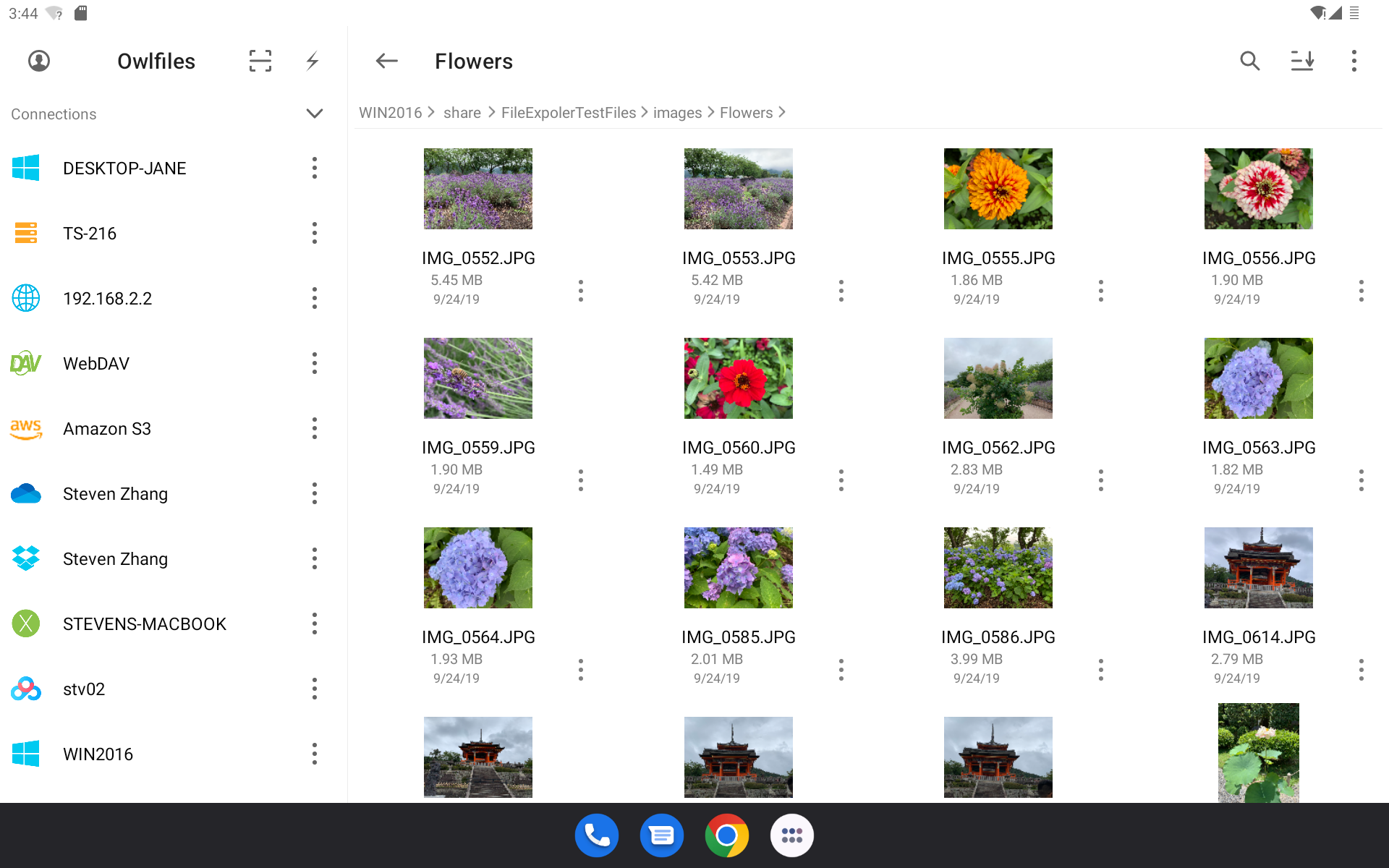
Task: Open IMG_0555.JPG orange flower thumbnail
Action: (x=998, y=189)
